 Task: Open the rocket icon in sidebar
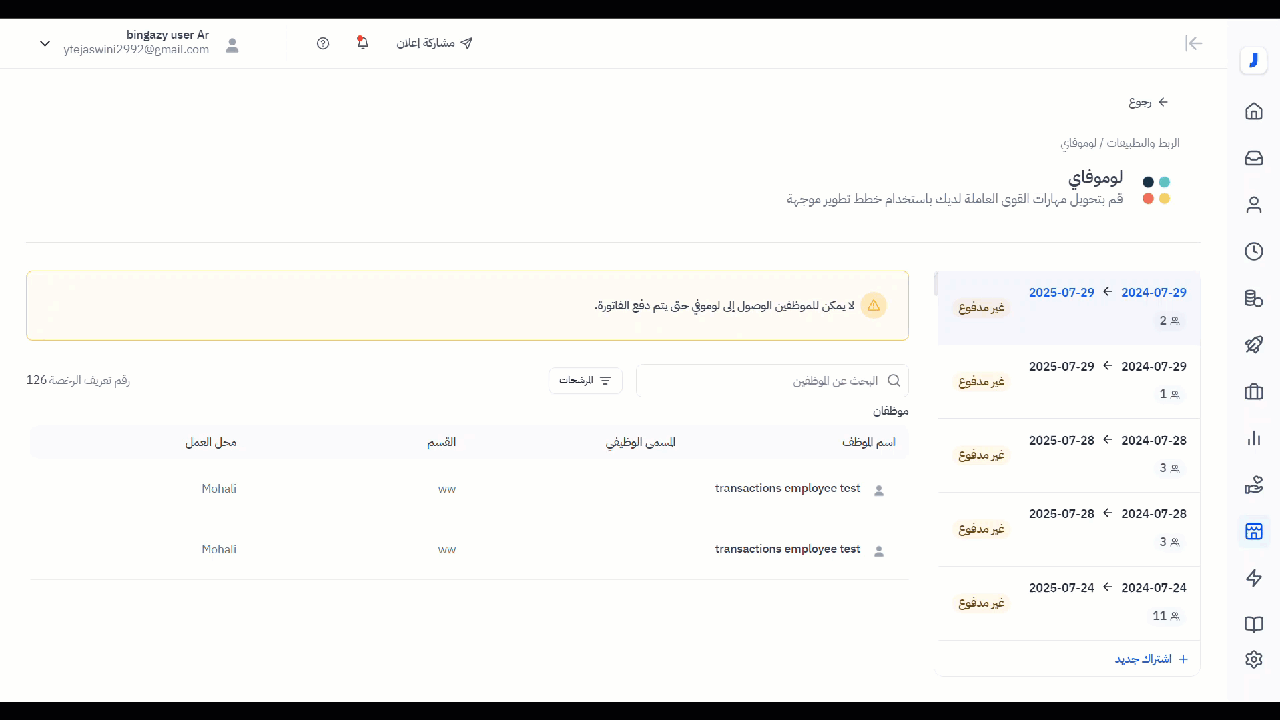(x=1254, y=345)
